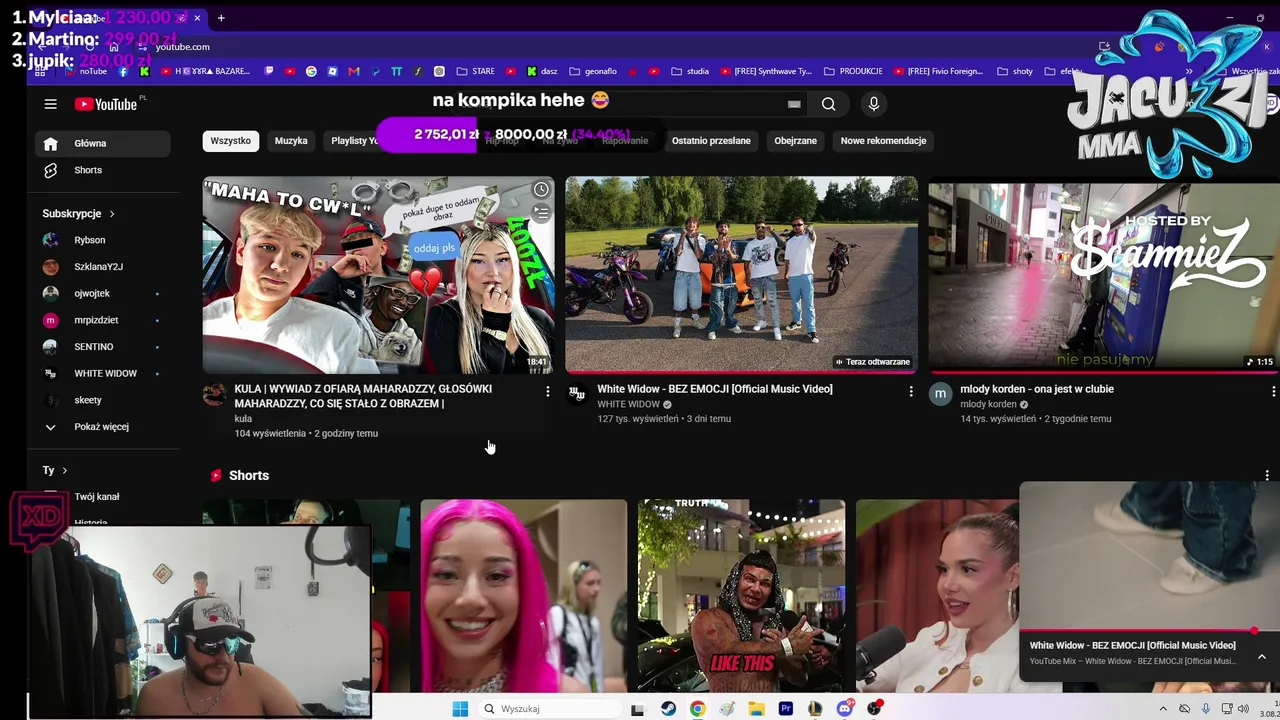
Task: Add the KULA video to queue
Action: [541, 213]
